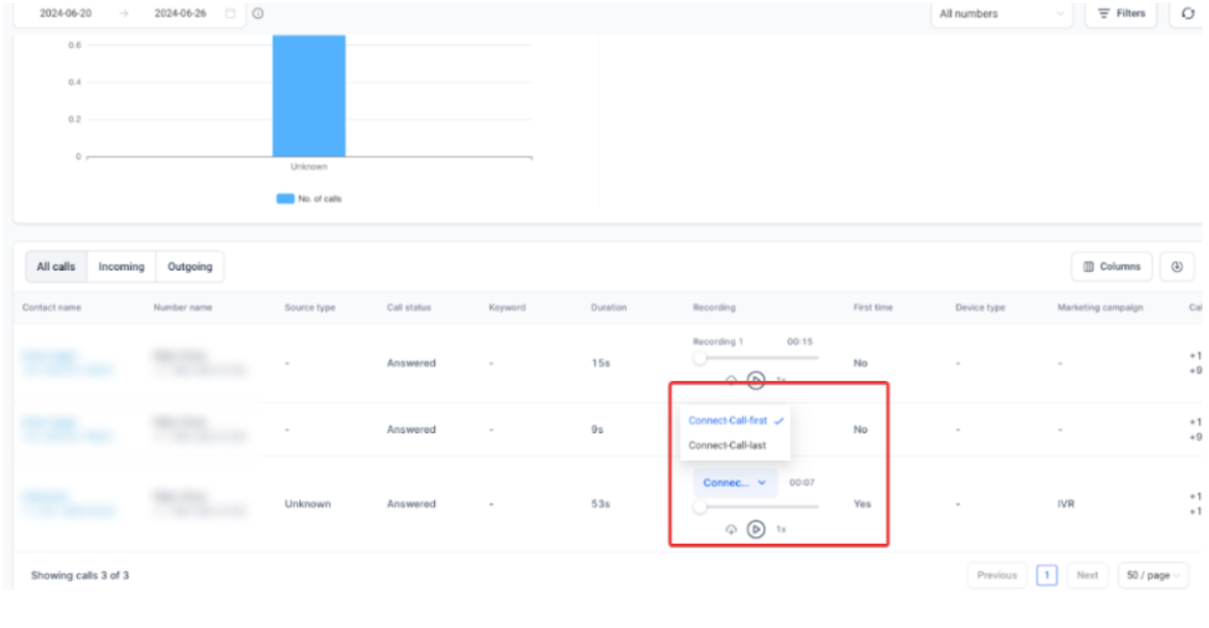This screenshot has width=1209, height=628.
Task: Click the Device type column header
Action: tap(980, 308)
